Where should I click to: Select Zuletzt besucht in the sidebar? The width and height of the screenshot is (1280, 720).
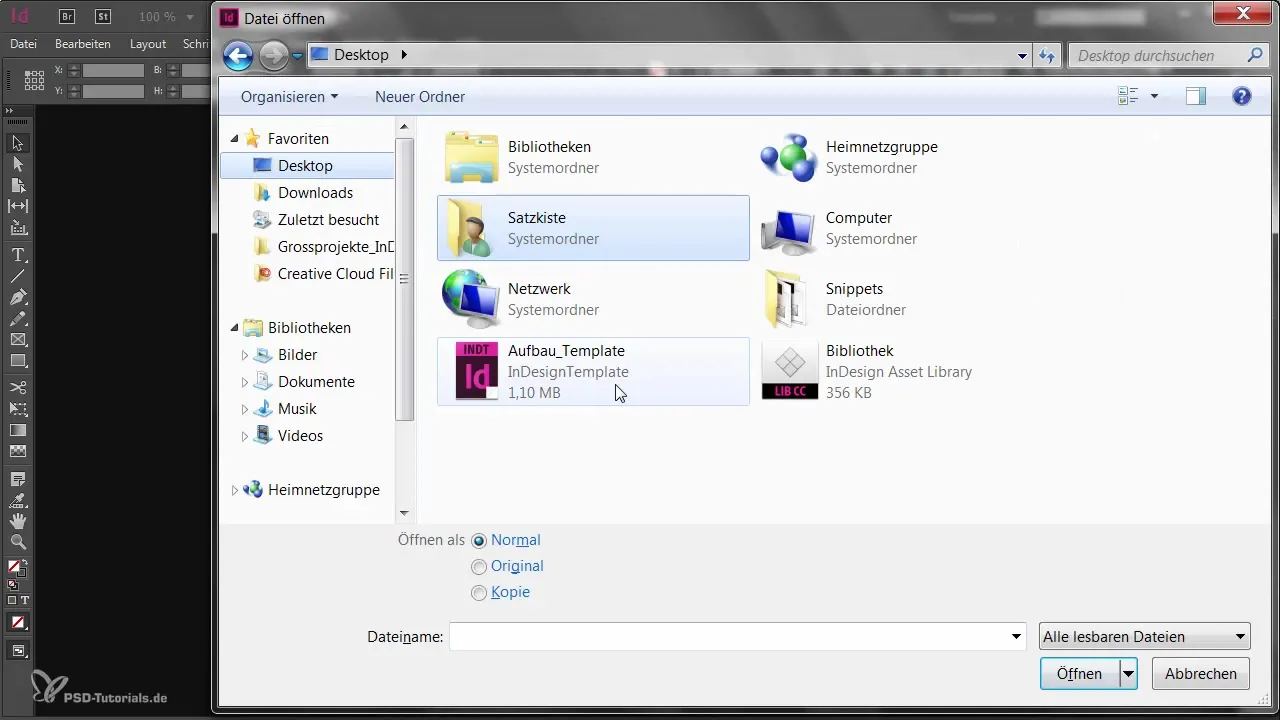click(328, 220)
